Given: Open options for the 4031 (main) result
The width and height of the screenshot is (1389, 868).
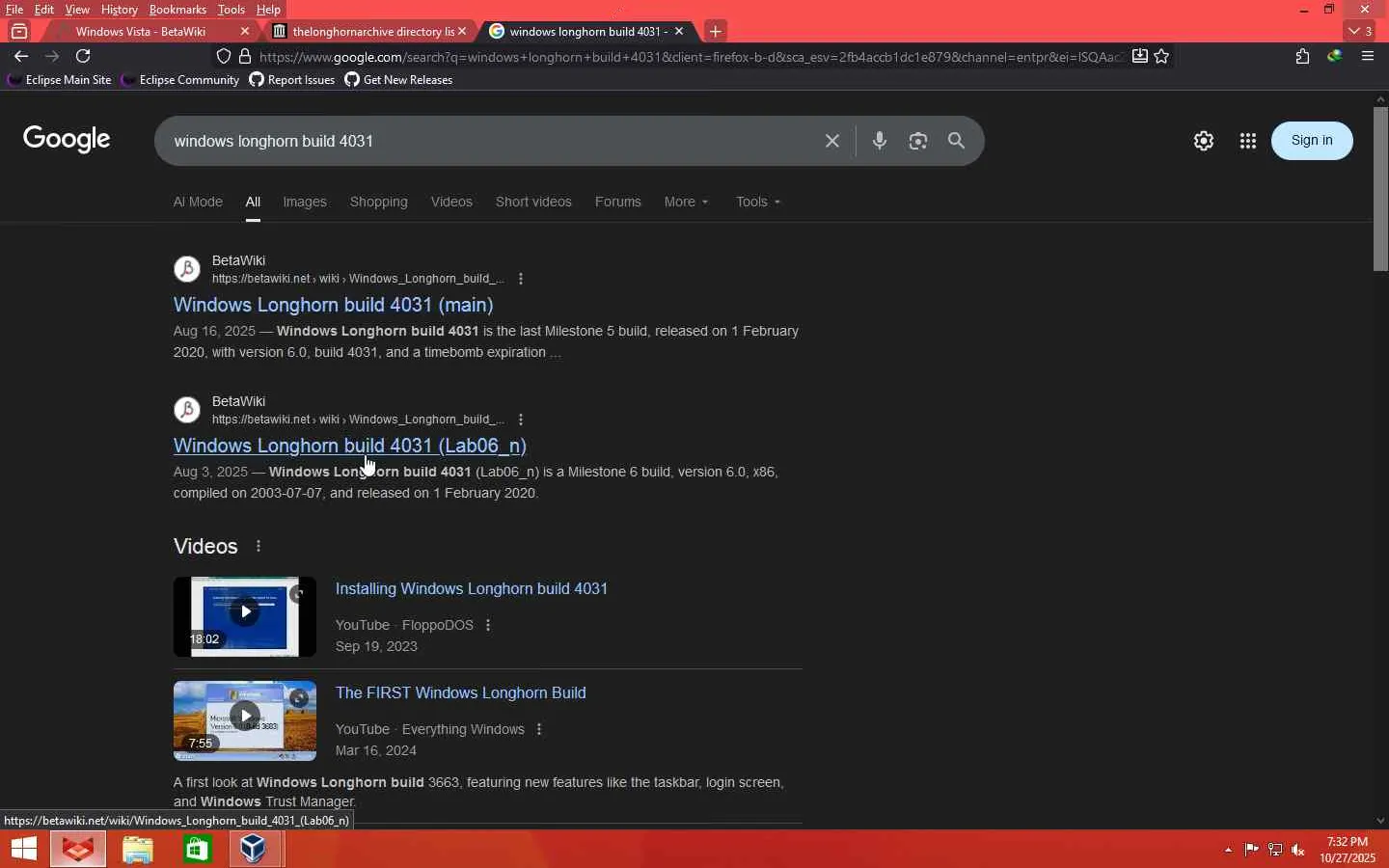Looking at the screenshot, I should [x=521, y=279].
